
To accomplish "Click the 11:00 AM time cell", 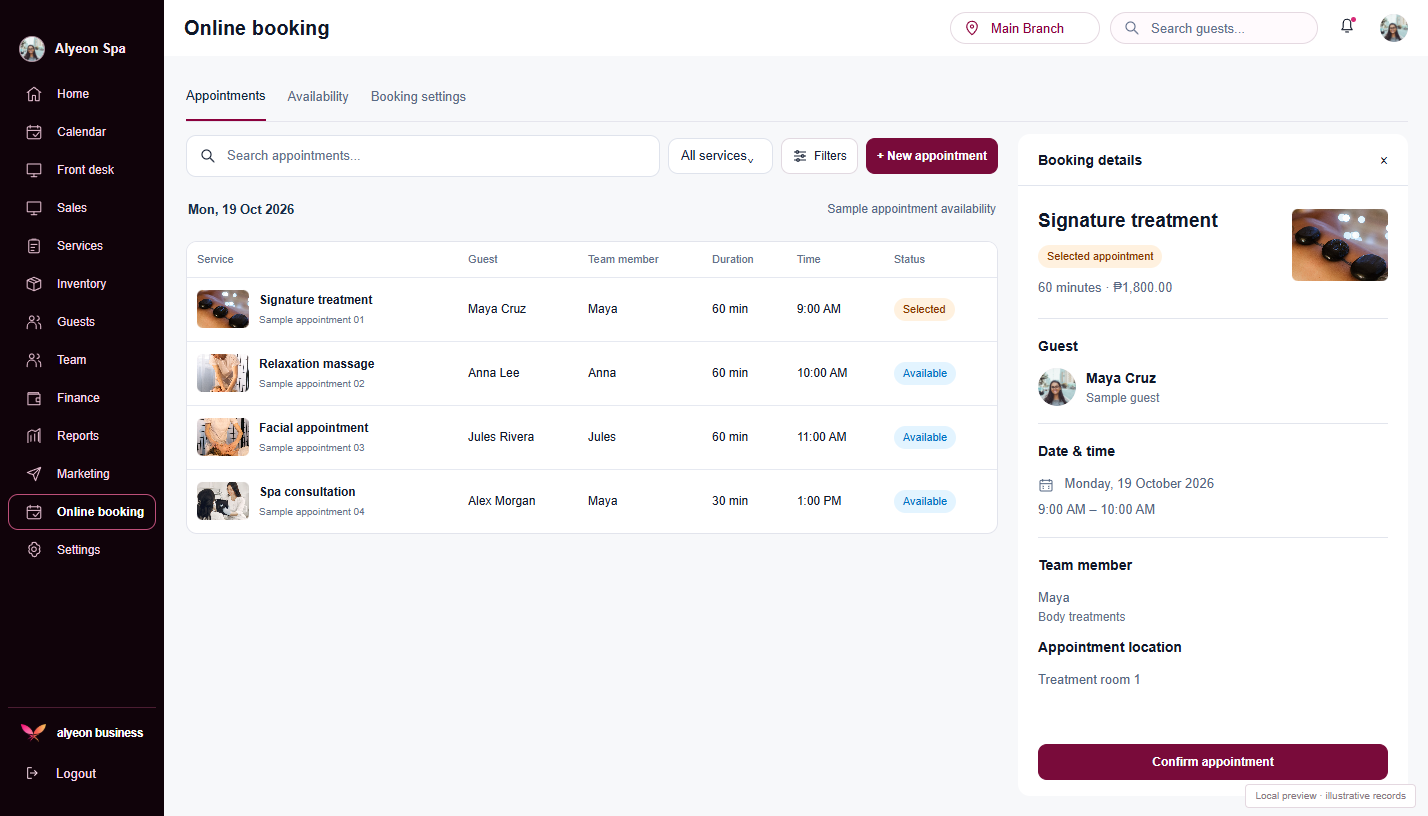I will [822, 437].
